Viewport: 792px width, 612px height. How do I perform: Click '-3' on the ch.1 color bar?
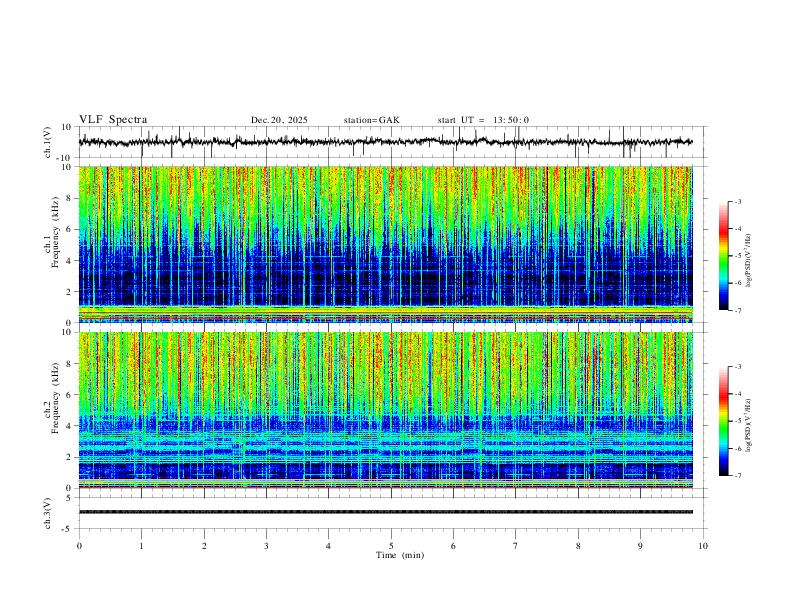[x=737, y=201]
